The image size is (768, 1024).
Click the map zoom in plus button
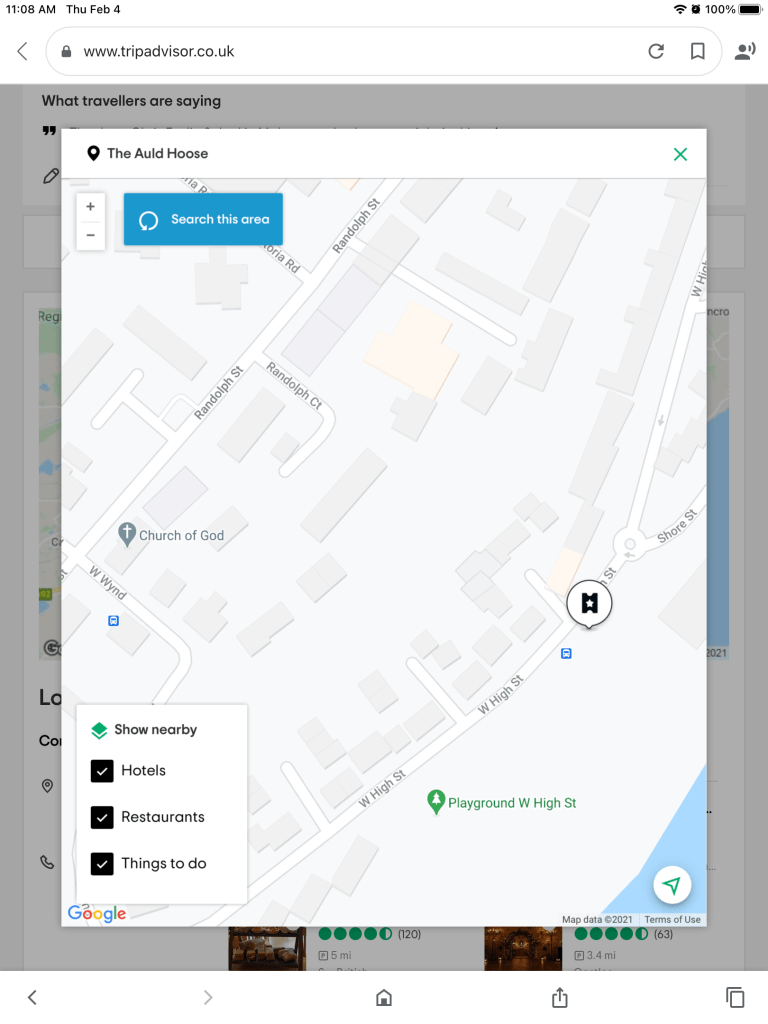(x=90, y=207)
